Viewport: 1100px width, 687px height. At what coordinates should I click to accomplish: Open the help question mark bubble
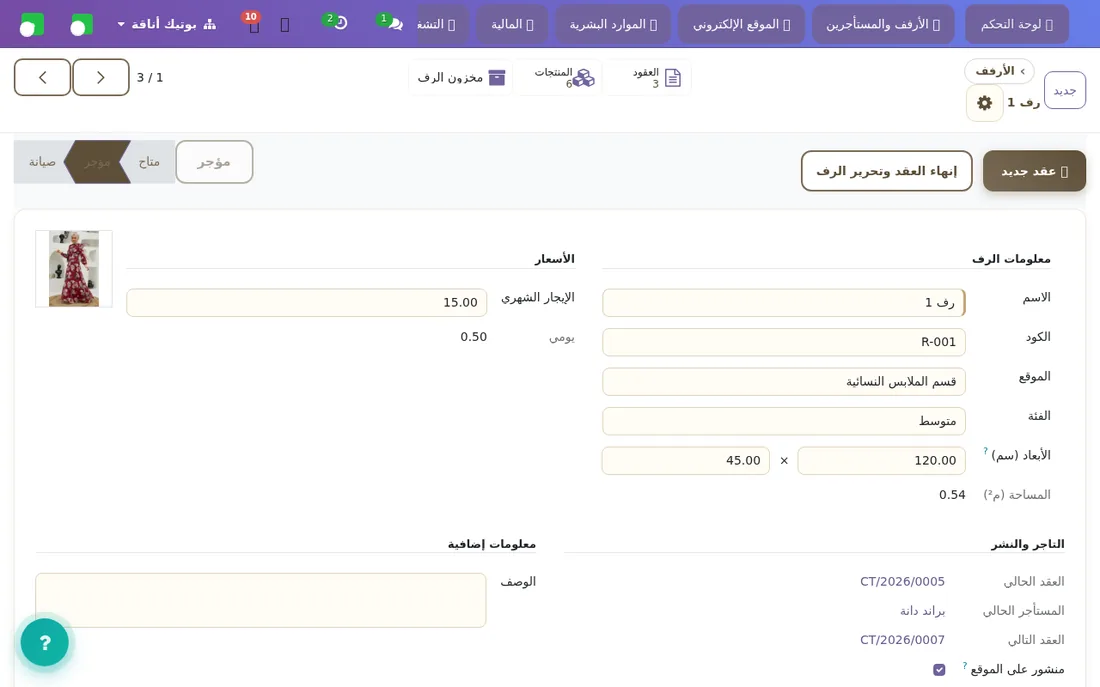point(45,642)
